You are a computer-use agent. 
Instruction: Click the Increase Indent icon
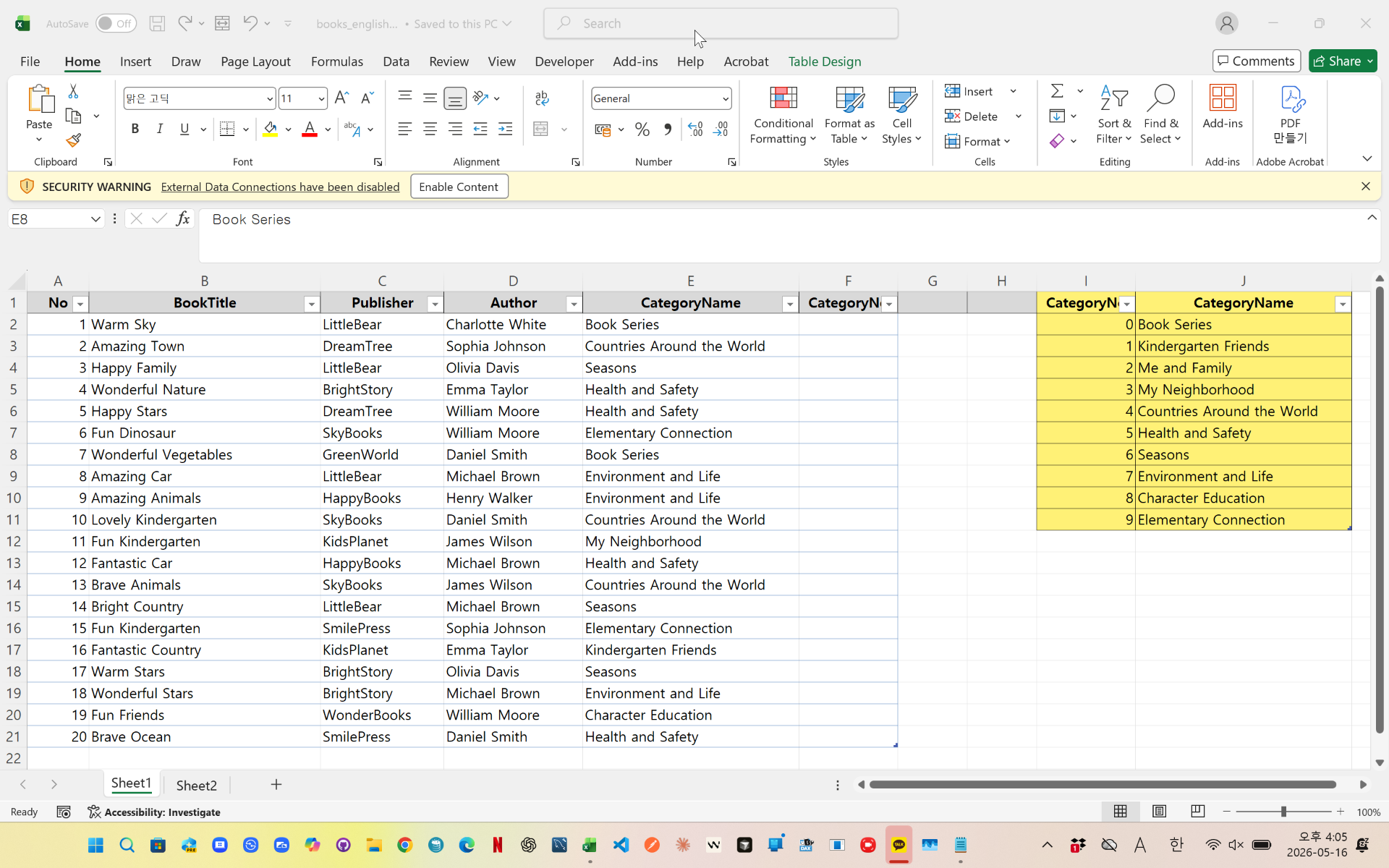[x=506, y=129]
